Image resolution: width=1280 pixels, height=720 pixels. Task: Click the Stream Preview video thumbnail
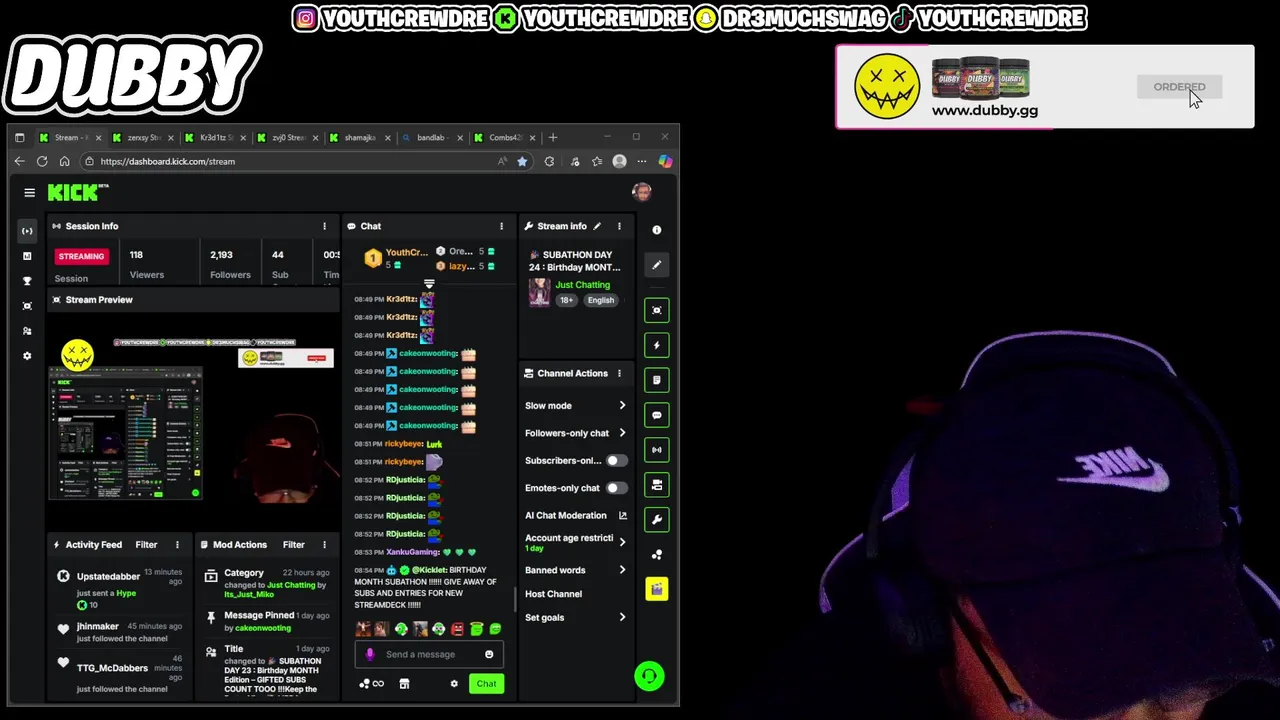point(193,421)
